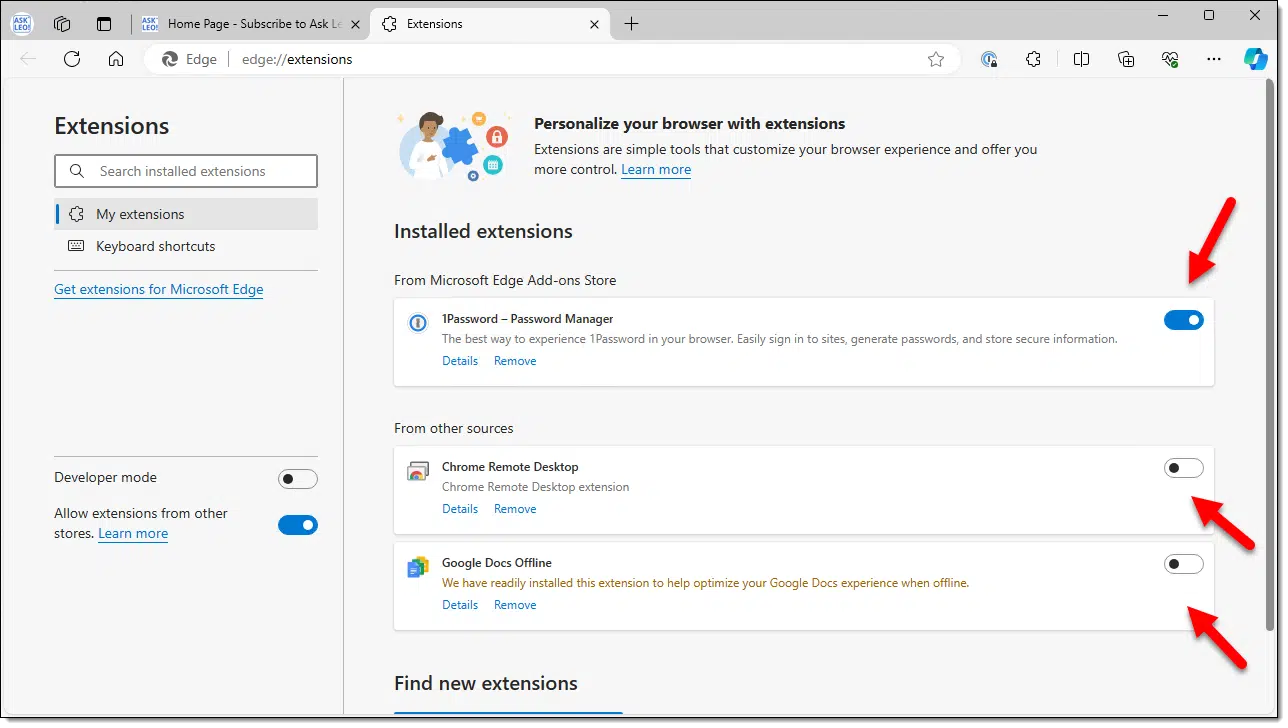
Task: Open the tab actions menu icon
Action: coord(104,23)
